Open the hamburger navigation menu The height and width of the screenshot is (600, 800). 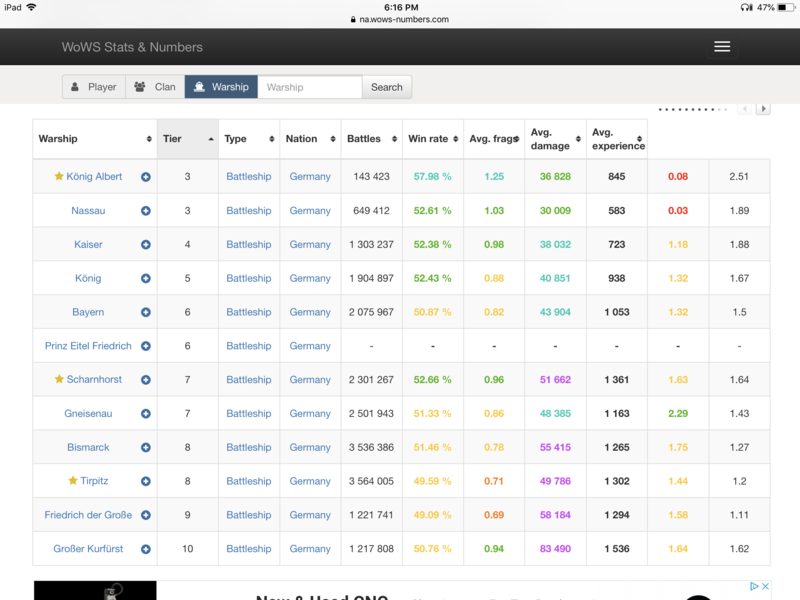(x=722, y=47)
